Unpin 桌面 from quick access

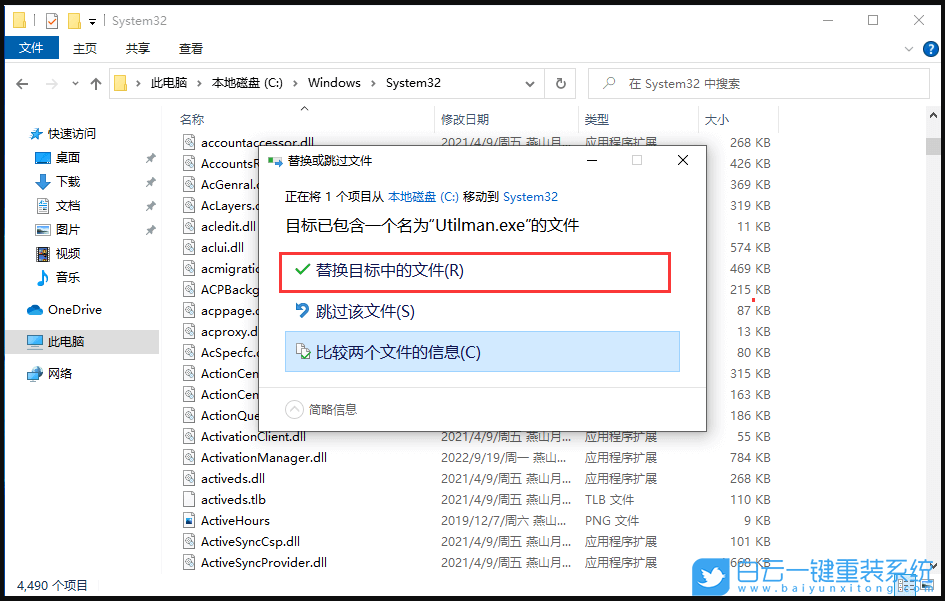coord(151,157)
